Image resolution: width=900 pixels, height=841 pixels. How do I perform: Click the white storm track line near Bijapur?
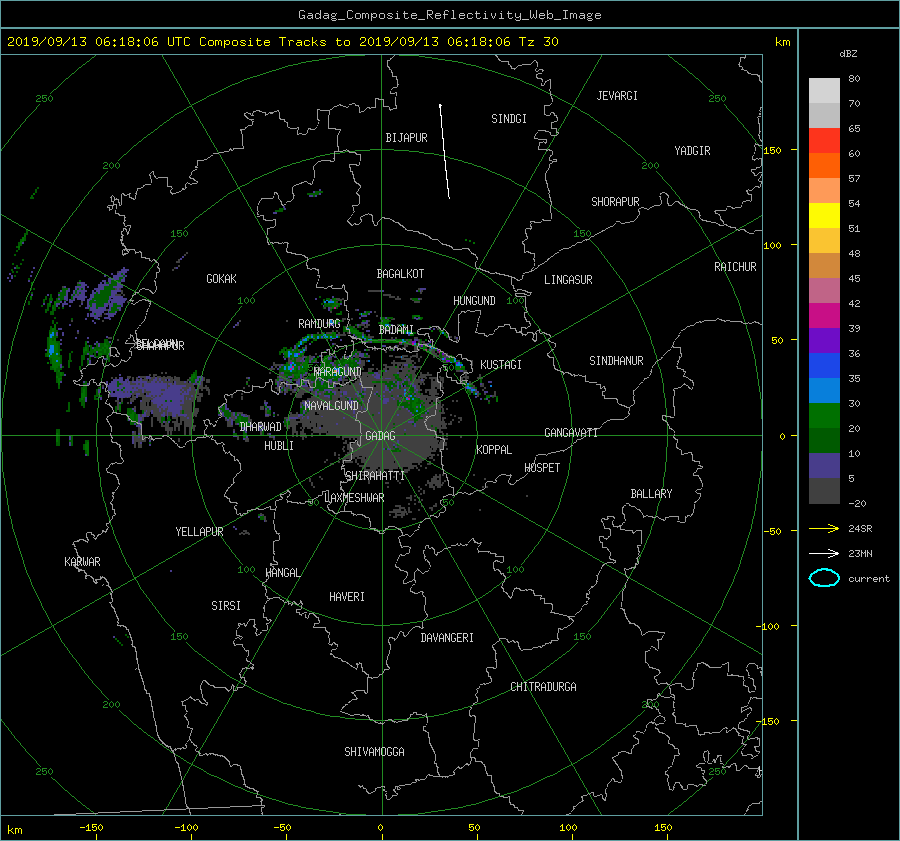(x=445, y=152)
